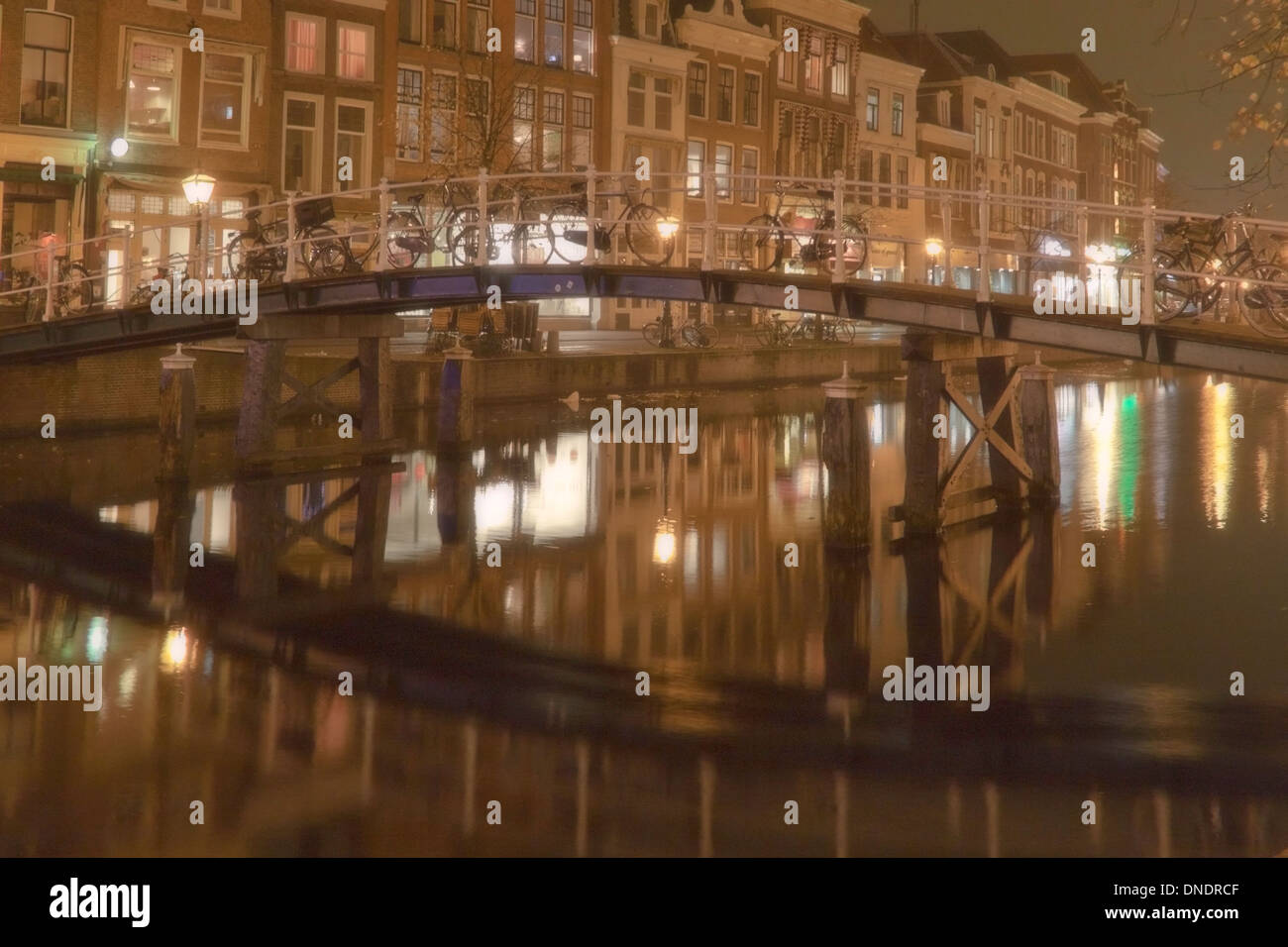This screenshot has height=947, width=1288.
Task: Click the white-capped mooring post near the right support
Action: (844, 456)
